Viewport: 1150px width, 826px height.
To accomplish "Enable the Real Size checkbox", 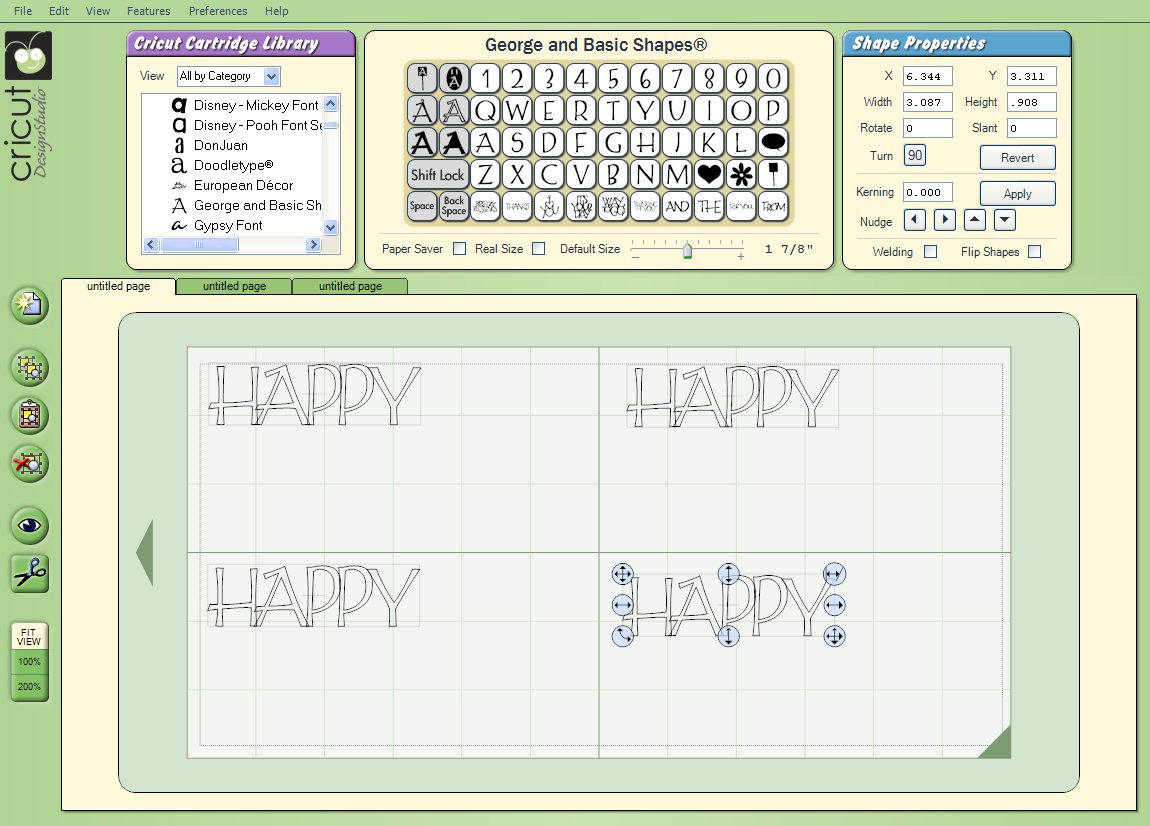I will pos(538,249).
